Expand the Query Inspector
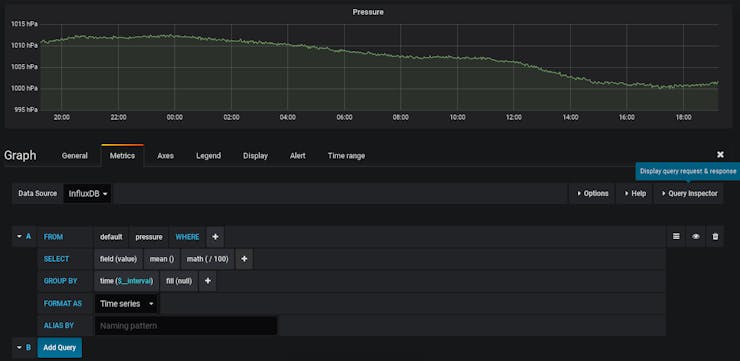 point(689,193)
